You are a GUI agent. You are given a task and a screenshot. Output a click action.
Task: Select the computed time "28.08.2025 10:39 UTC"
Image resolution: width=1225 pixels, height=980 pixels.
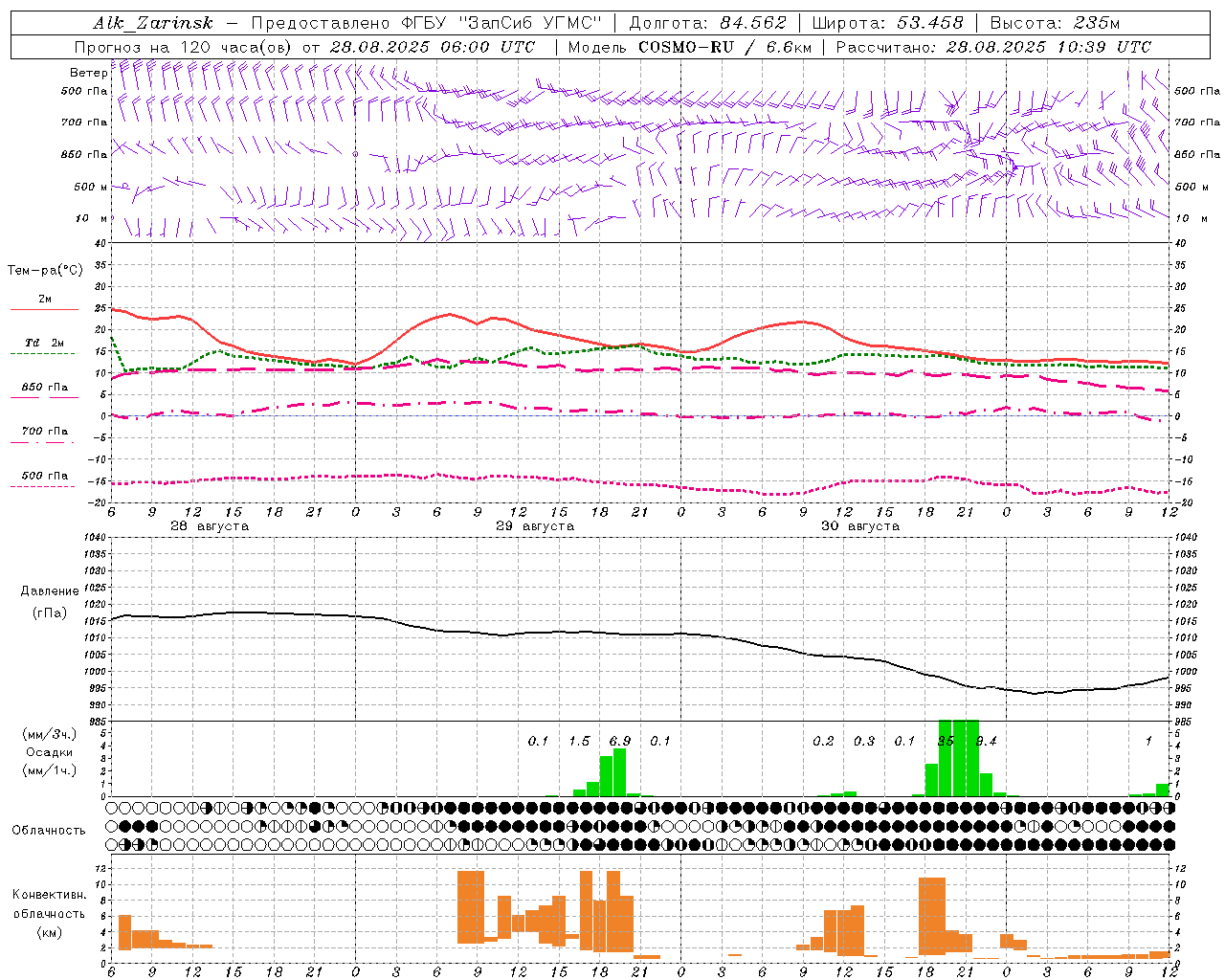point(1048,47)
